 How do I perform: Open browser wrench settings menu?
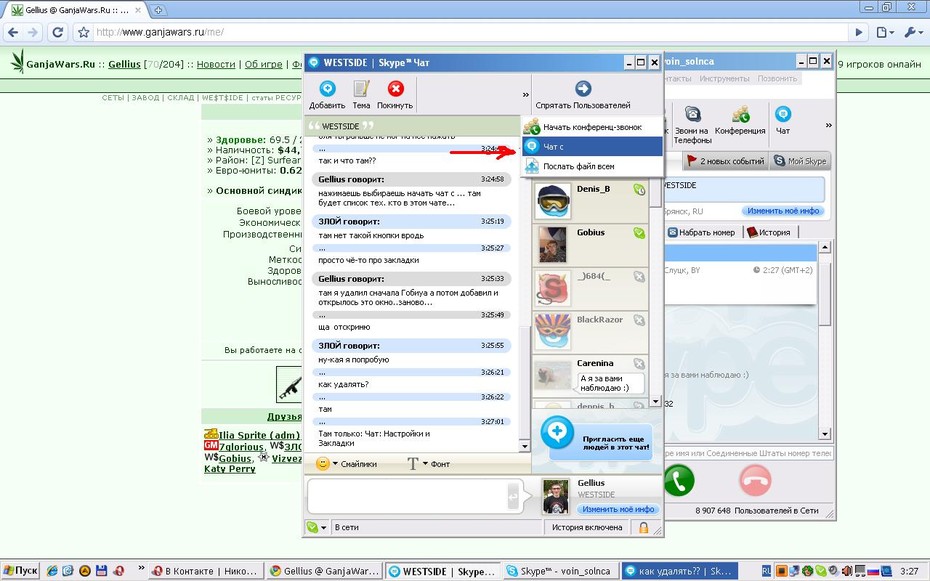tap(913, 32)
